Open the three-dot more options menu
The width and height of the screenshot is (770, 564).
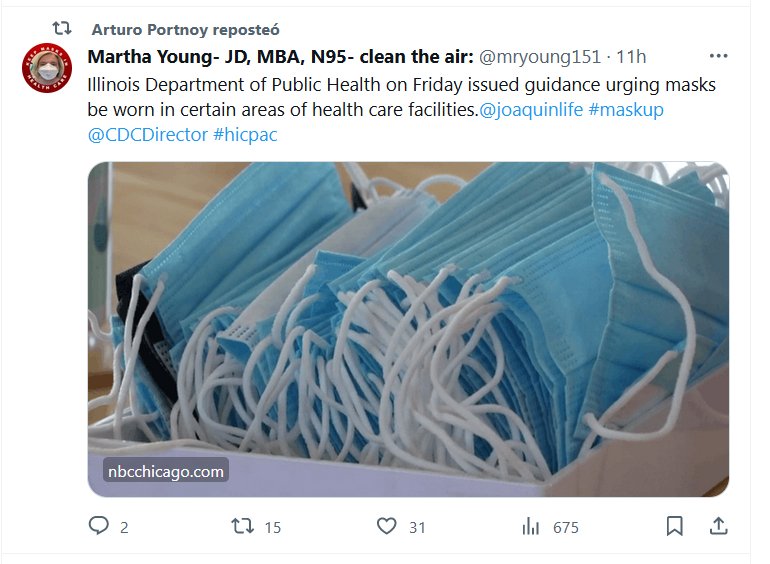718,56
